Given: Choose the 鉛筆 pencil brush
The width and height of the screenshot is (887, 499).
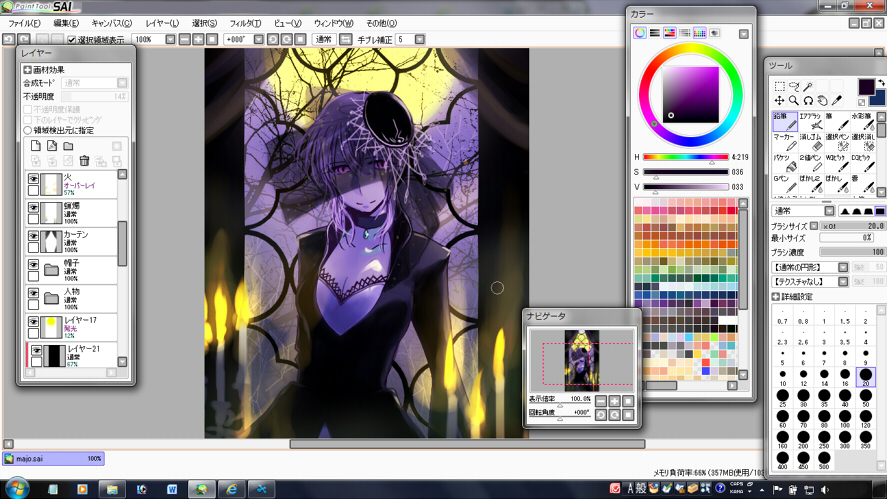Looking at the screenshot, I should pos(785,121).
